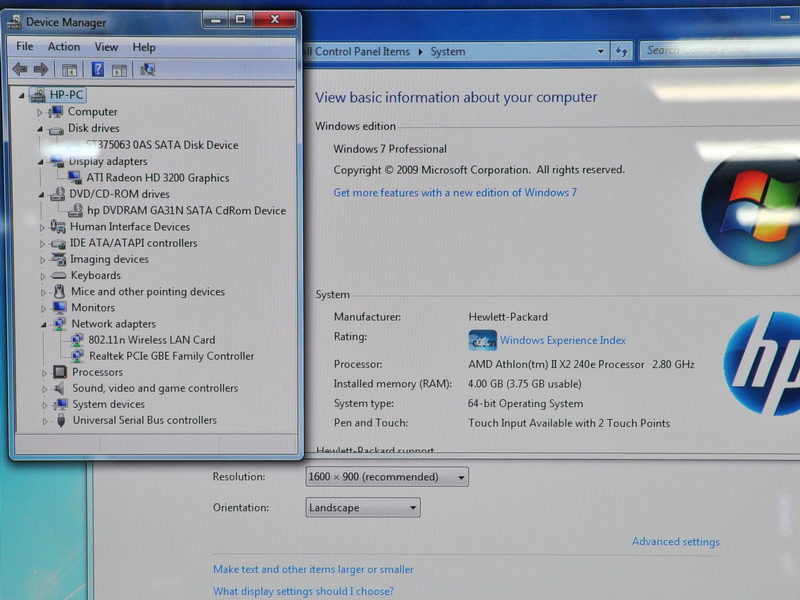This screenshot has width=800, height=600.
Task: Click the Computer category icon in device tree
Action: coord(55,112)
